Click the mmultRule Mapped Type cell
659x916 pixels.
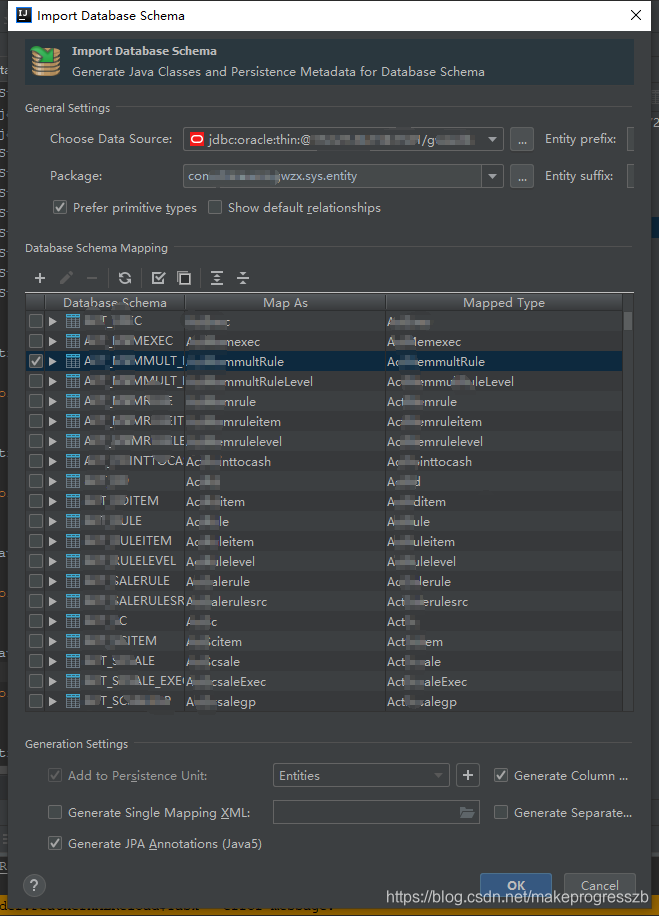pos(504,361)
